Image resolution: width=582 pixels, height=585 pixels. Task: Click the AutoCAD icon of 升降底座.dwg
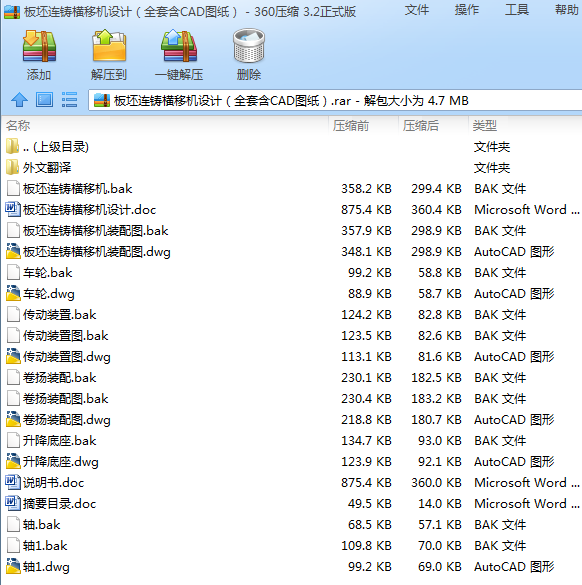coord(13,461)
